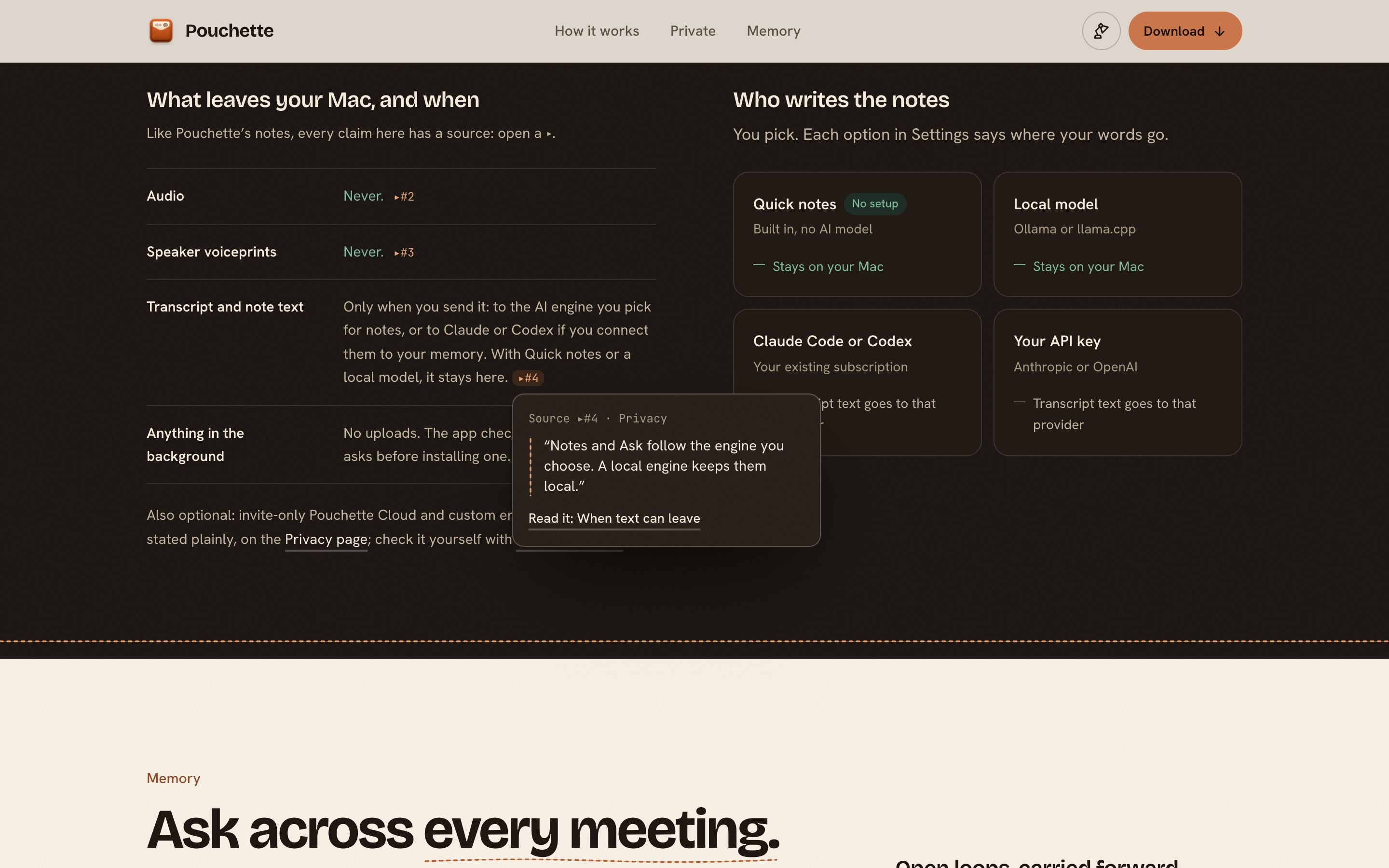
Task: Click the Audio row label
Action: 165,196
